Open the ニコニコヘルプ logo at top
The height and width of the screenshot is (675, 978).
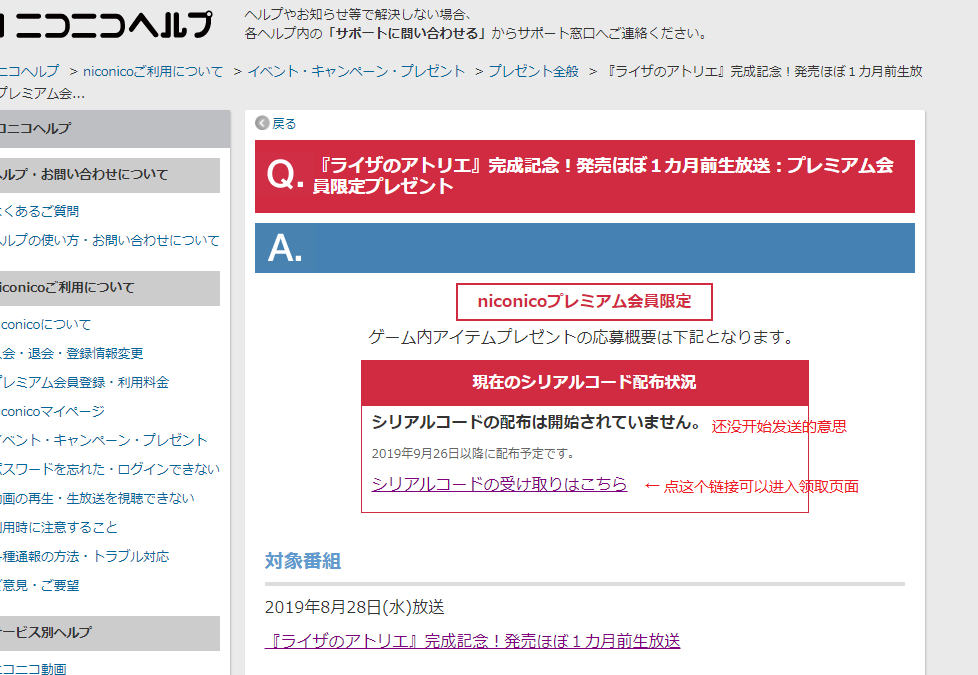(x=105, y=25)
